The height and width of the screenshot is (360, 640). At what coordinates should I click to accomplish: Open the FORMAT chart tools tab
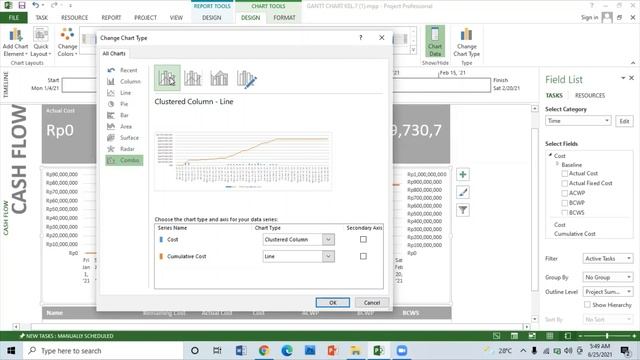click(284, 18)
